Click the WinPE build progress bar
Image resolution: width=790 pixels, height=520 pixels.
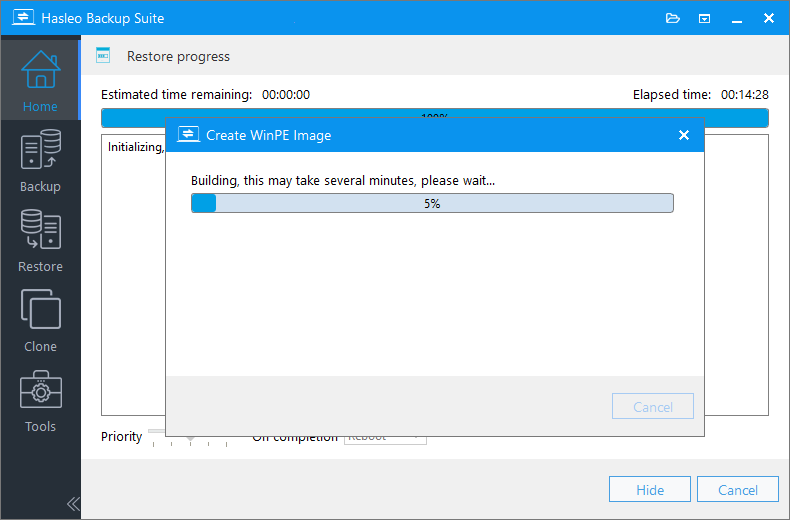click(x=432, y=203)
